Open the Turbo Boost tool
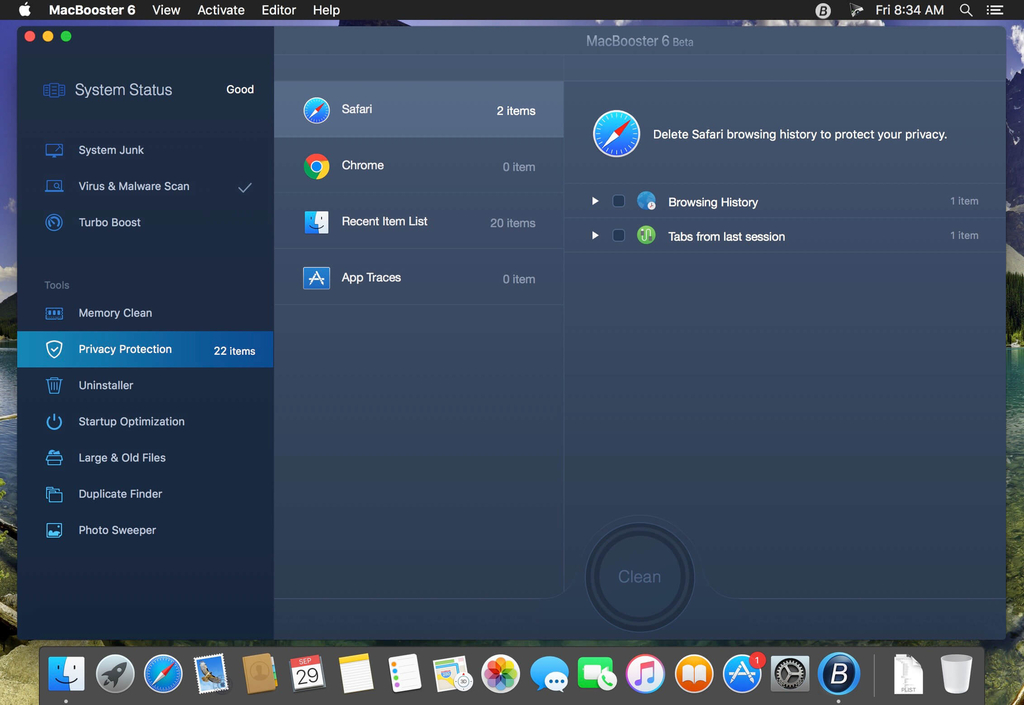This screenshot has width=1024, height=705. pyautogui.click(x=109, y=222)
